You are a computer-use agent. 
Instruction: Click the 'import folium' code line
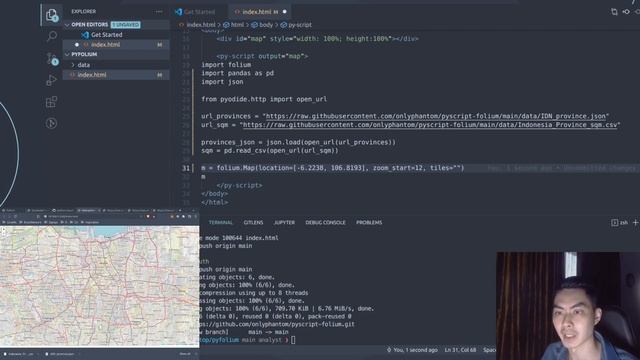[226, 65]
